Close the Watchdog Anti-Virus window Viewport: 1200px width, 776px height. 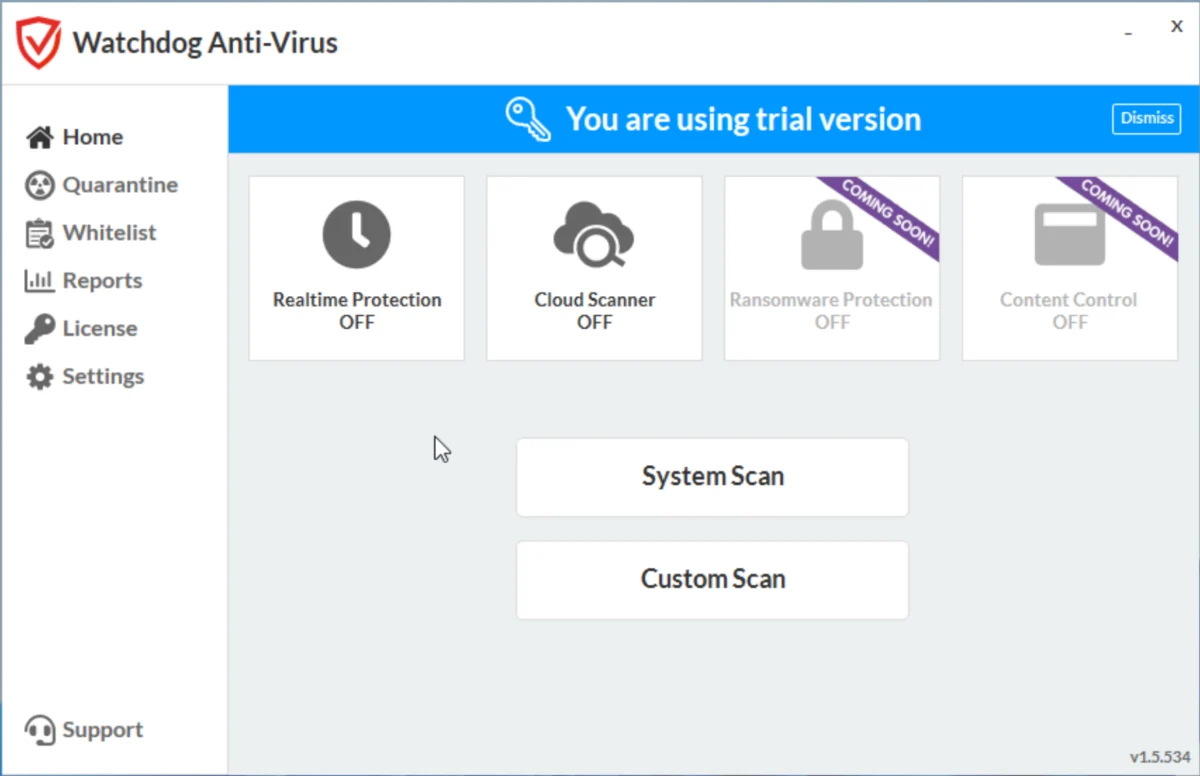tap(1177, 28)
